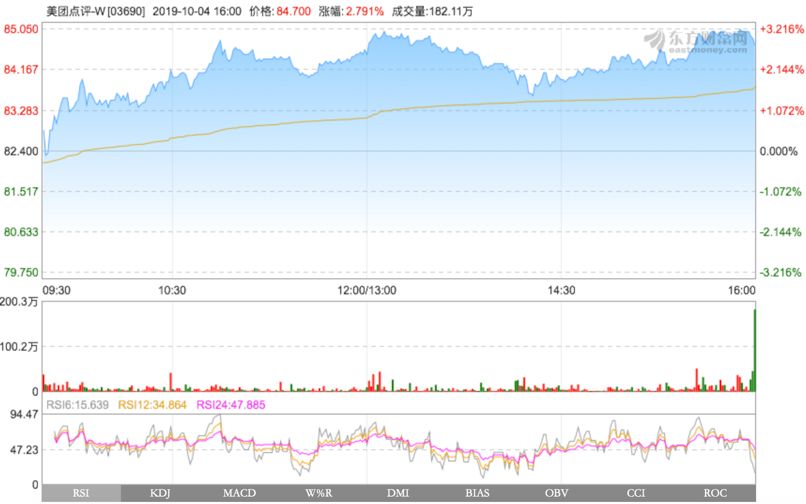The image size is (806, 504).
Task: Click the +1.072% percentage axis label
Action: [782, 111]
